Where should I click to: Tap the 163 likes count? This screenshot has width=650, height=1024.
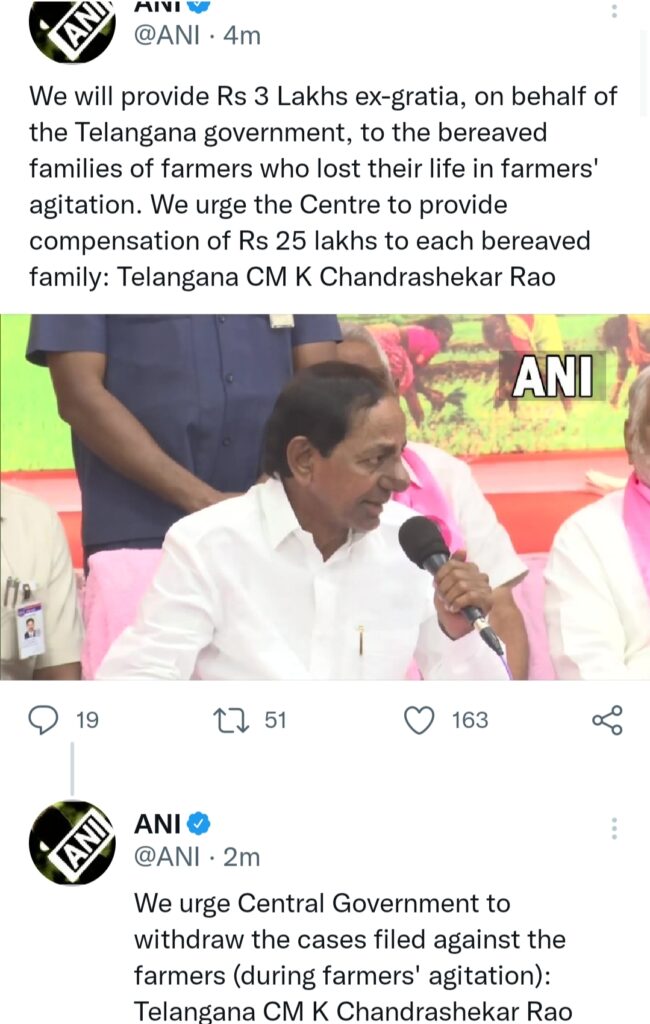470,720
